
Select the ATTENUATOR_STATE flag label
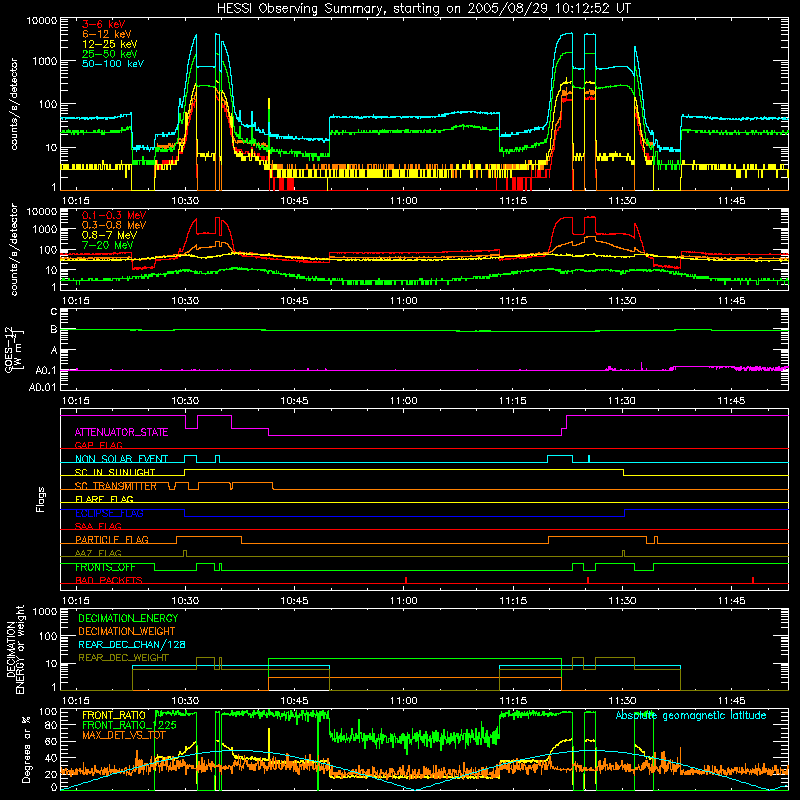(121, 432)
